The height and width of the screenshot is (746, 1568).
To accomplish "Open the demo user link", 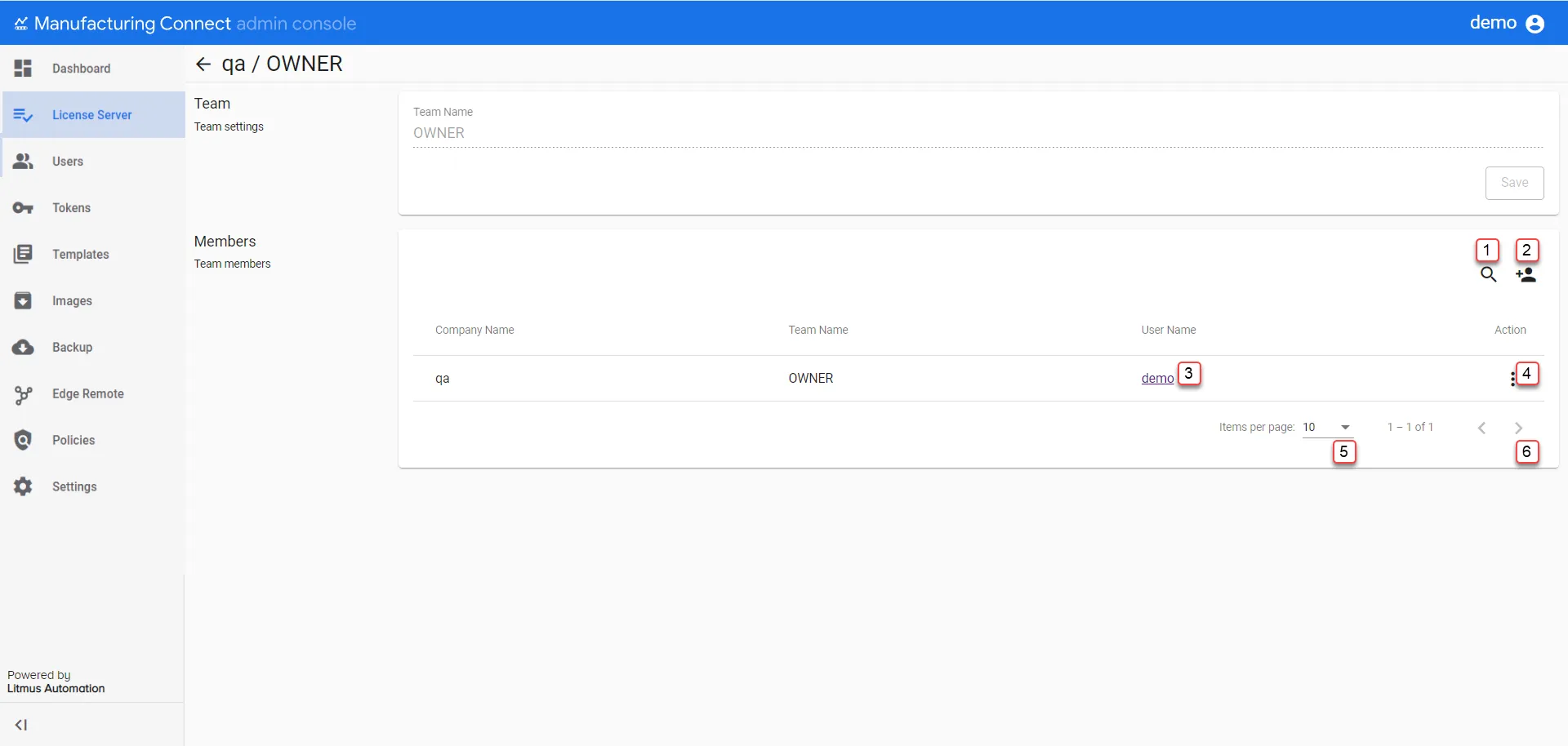I will click(1157, 379).
